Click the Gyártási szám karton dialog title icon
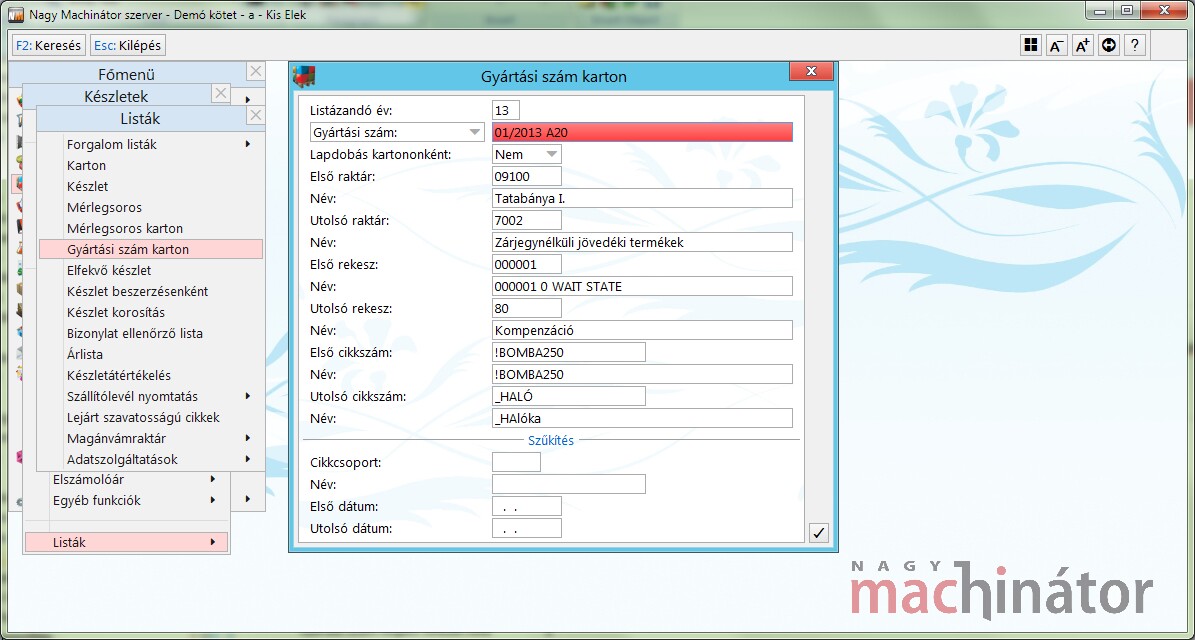 (304, 76)
